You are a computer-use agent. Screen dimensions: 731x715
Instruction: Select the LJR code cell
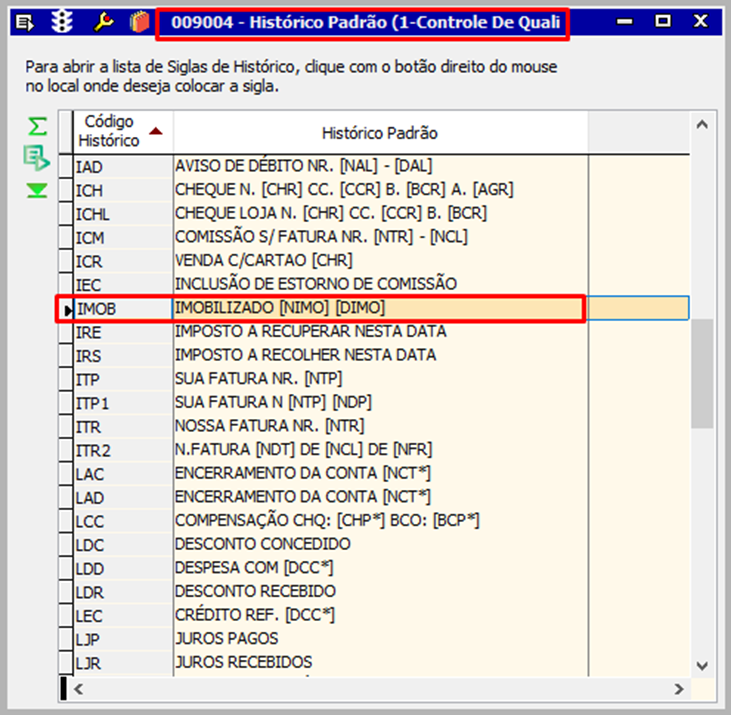click(123, 662)
